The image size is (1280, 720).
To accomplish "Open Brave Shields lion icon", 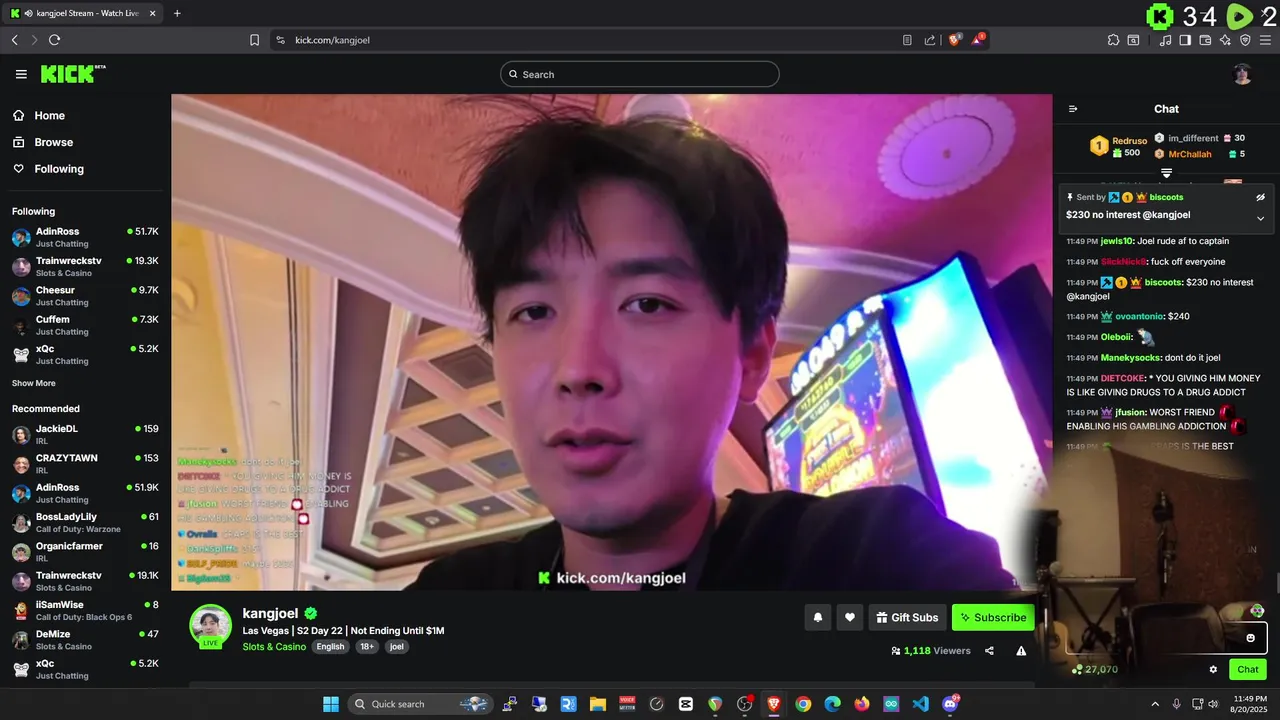I will [954, 40].
